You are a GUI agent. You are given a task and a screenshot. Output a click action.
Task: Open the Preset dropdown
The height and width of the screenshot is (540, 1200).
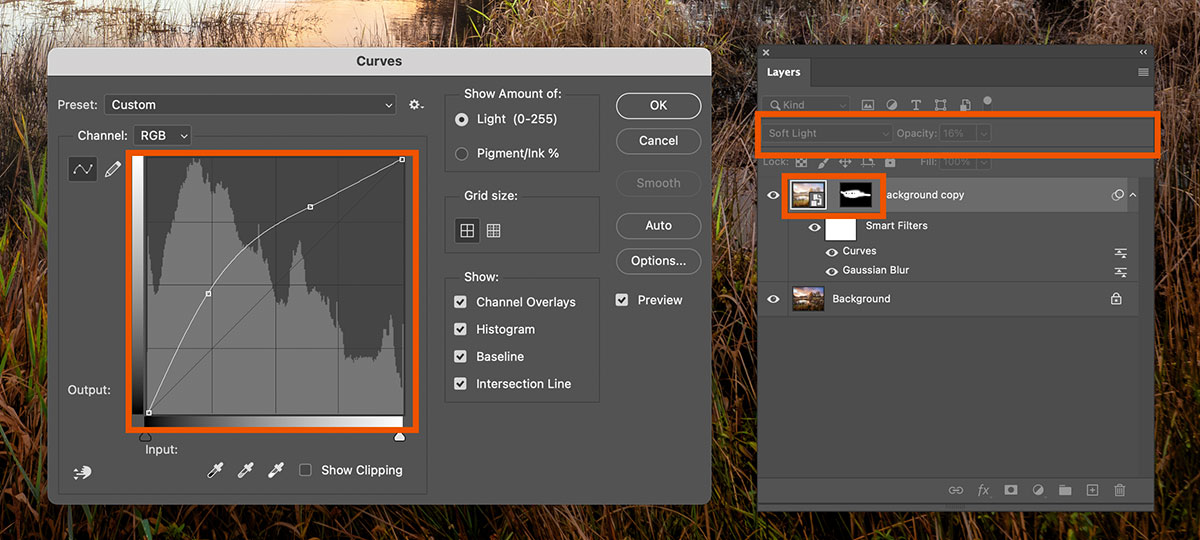click(252, 105)
